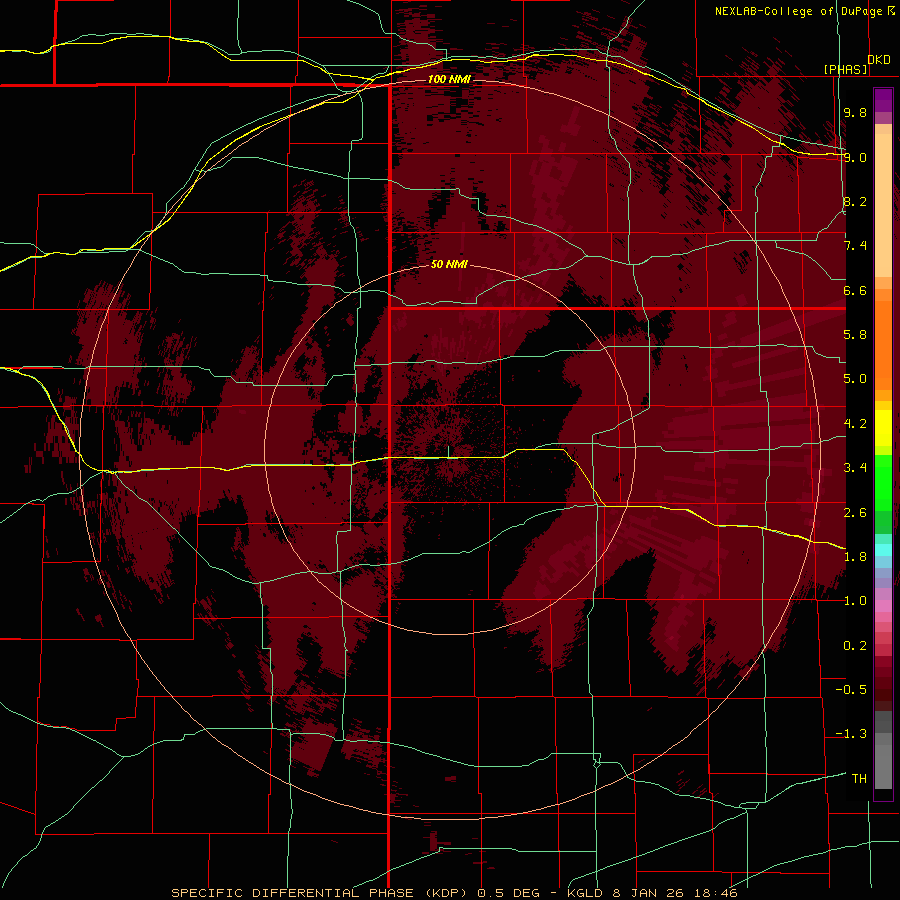Click the 5.8 scale value
Viewport: 900px width, 900px height.
tap(855, 335)
